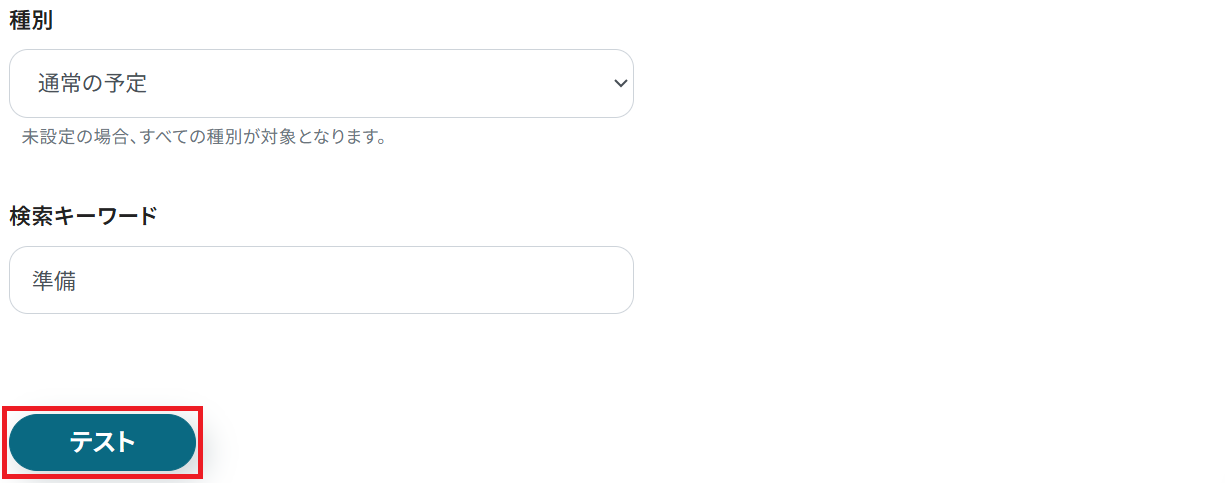Viewport: 1225px width, 483px height.
Task: Run the test with テスト button
Action: 102,442
